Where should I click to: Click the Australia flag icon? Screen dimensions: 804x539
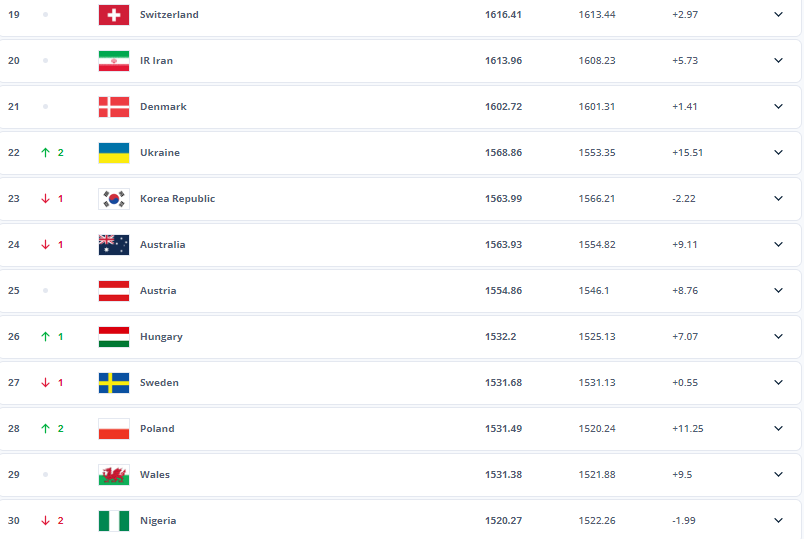114,245
